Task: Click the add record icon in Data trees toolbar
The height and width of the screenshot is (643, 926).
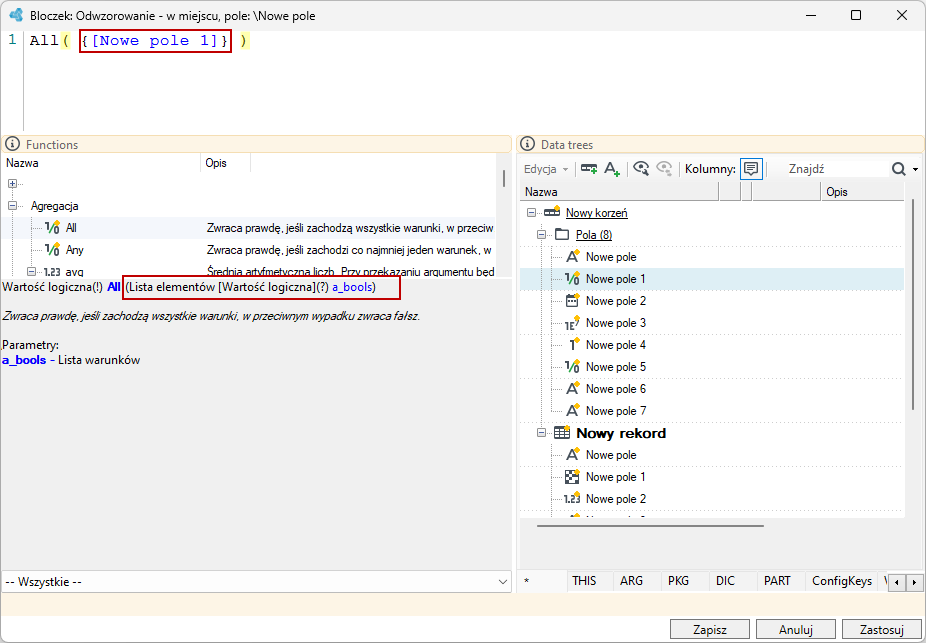Action: tap(589, 168)
